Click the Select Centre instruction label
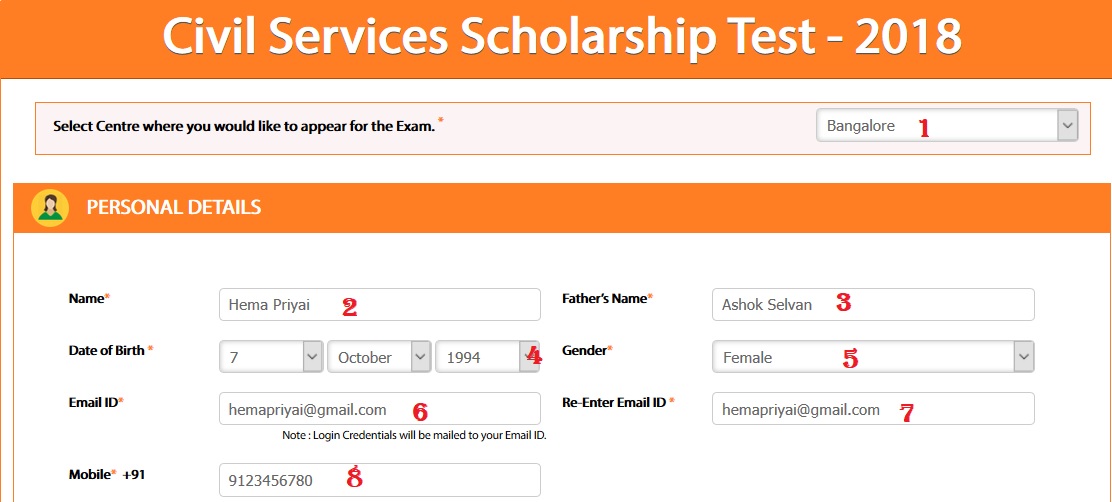This screenshot has height=502, width=1112. [x=243, y=127]
